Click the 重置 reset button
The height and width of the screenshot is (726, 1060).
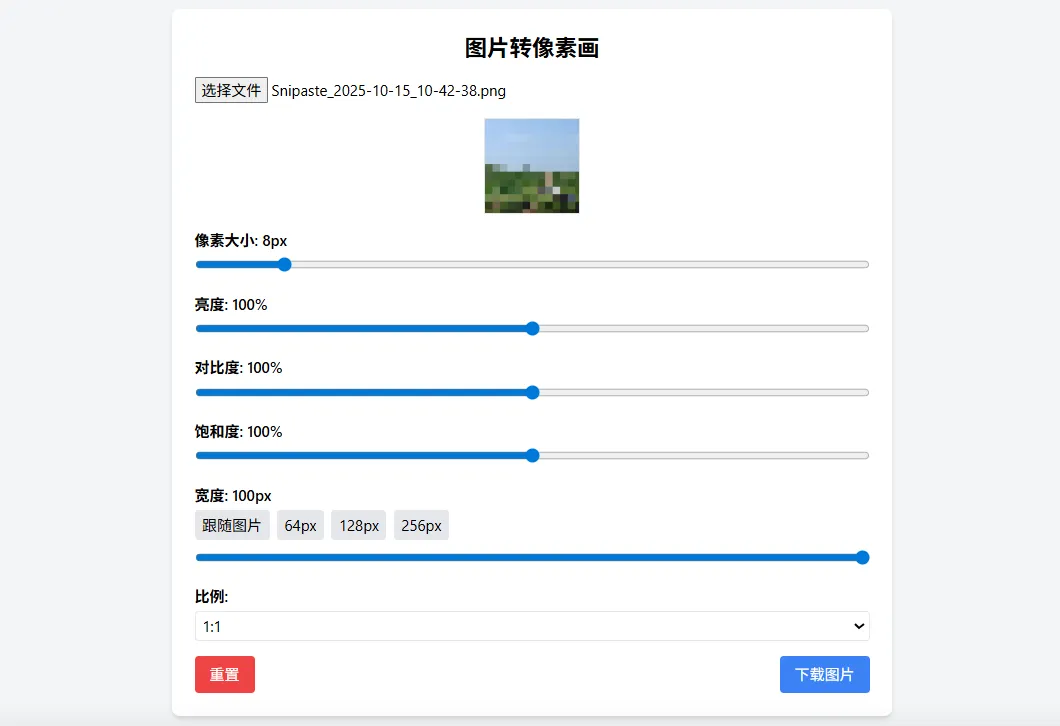pos(224,674)
